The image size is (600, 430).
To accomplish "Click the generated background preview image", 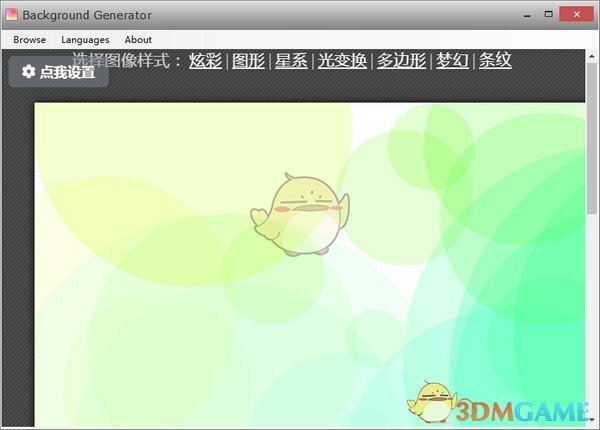I will point(310,265).
